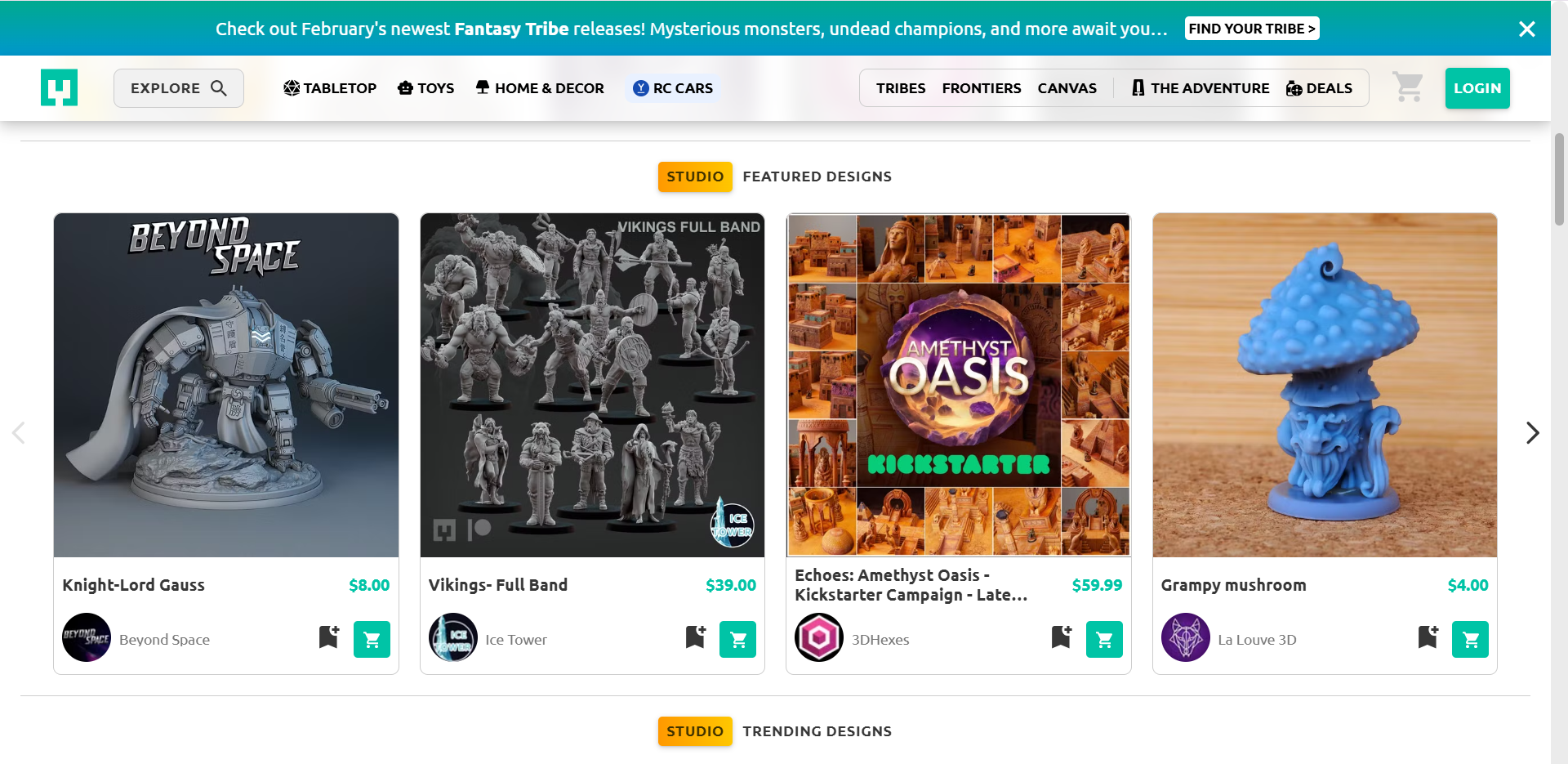The image size is (1568, 764).
Task: Open Ice Tower creator avatar
Action: 453,637
